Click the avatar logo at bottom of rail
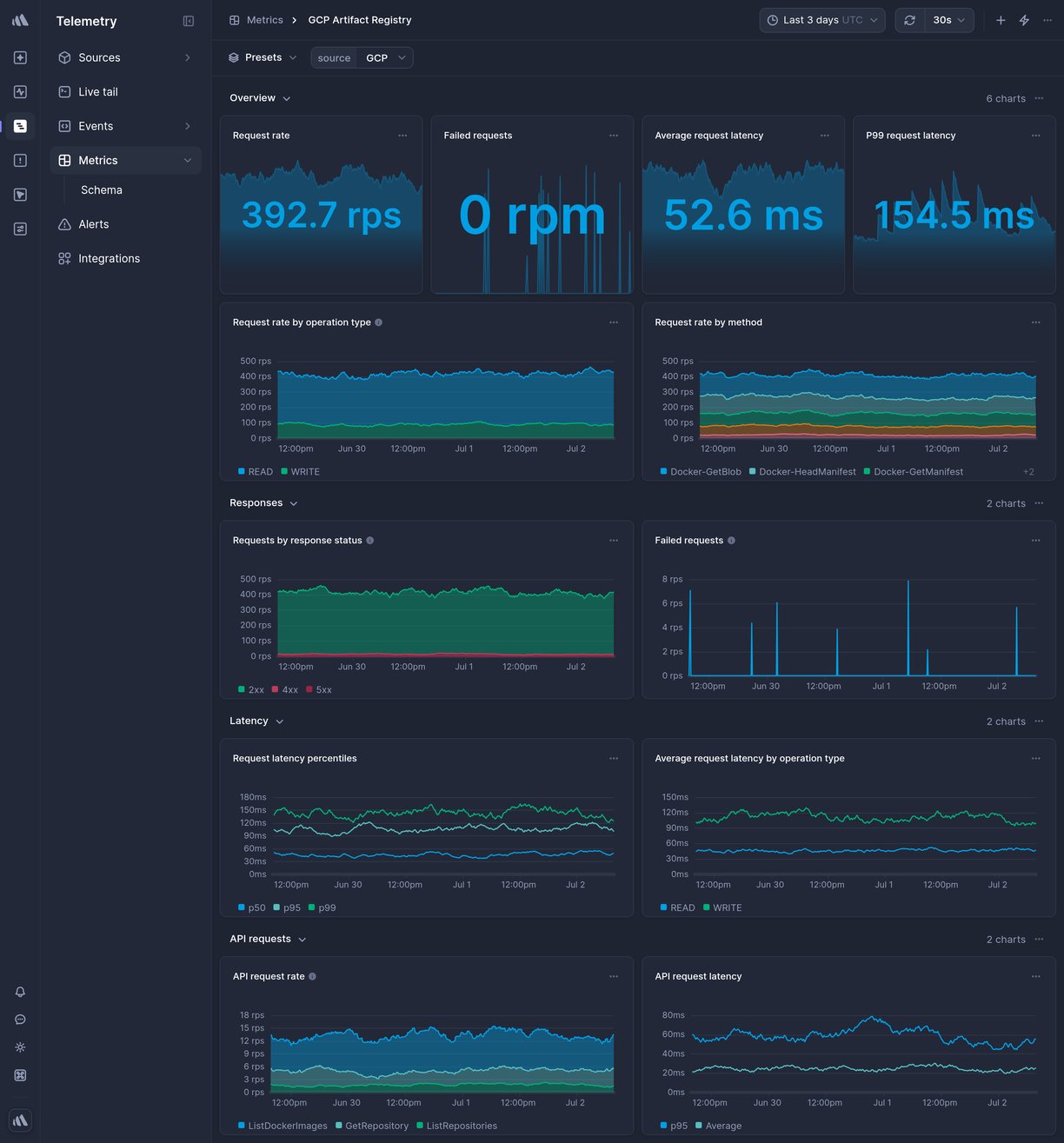This screenshot has height=1143, width=1064. 20,1120
